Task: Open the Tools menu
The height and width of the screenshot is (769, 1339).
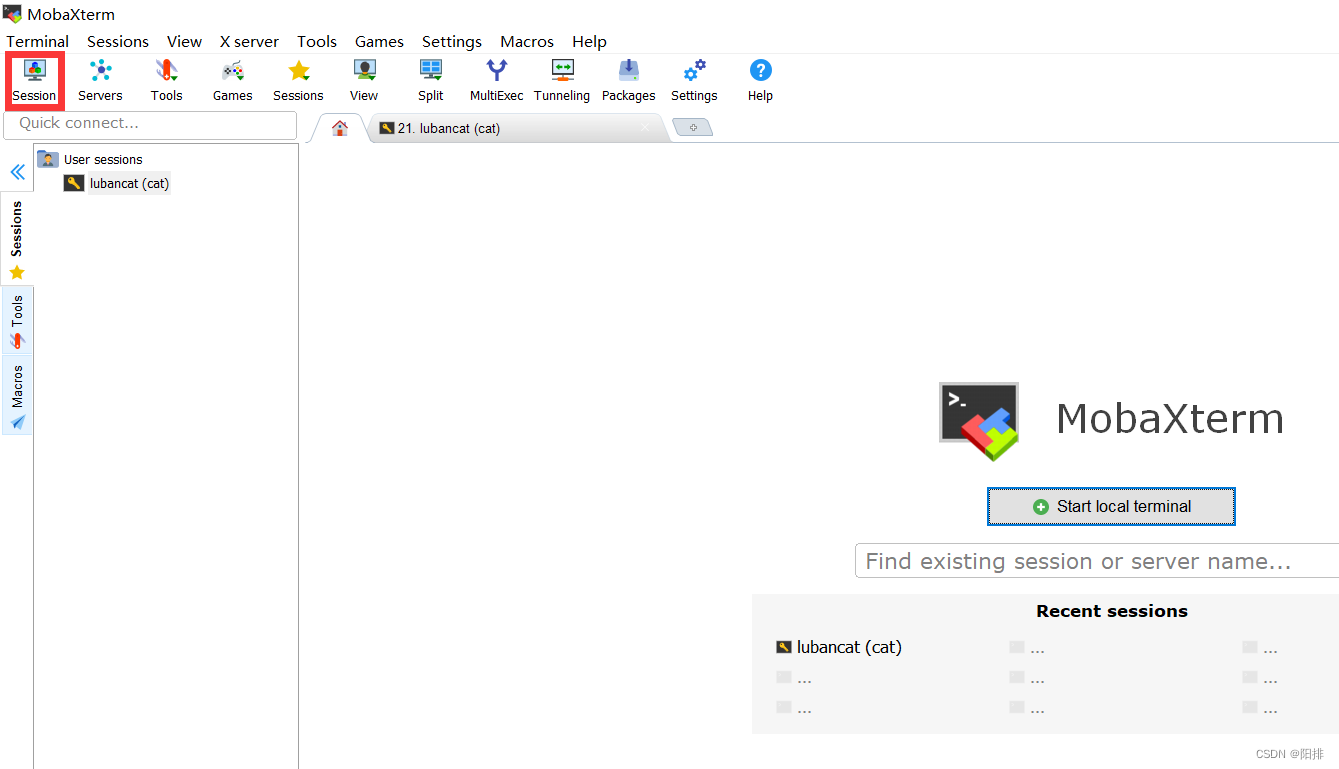Action: 317,41
